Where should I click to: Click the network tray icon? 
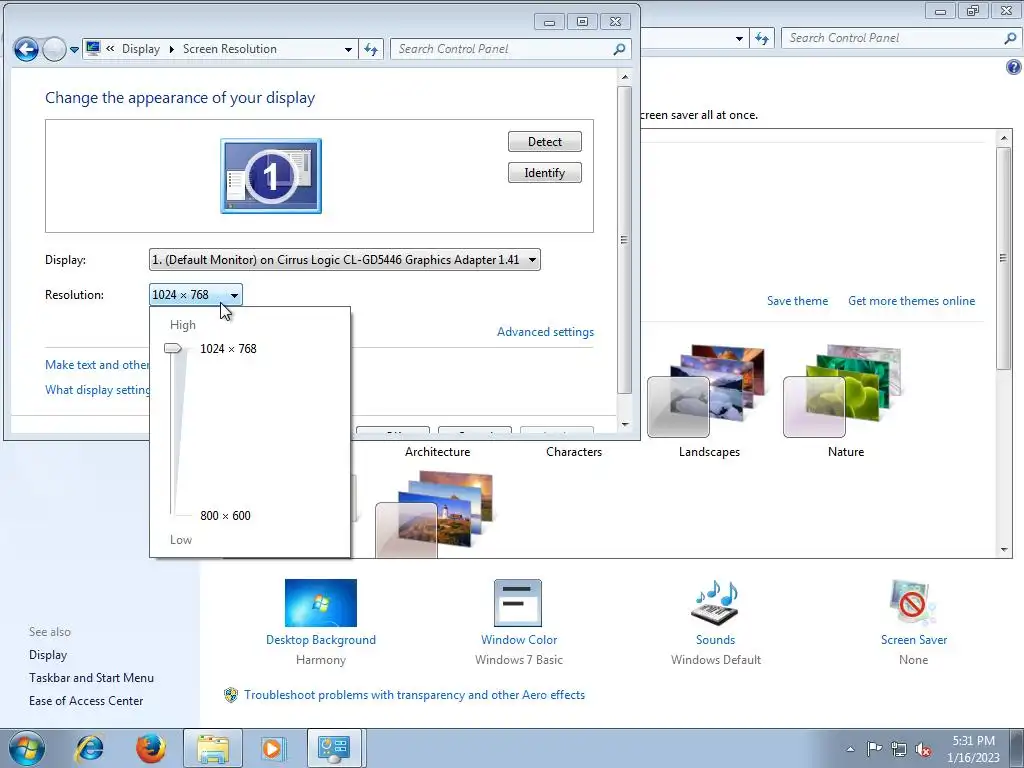pos(899,749)
